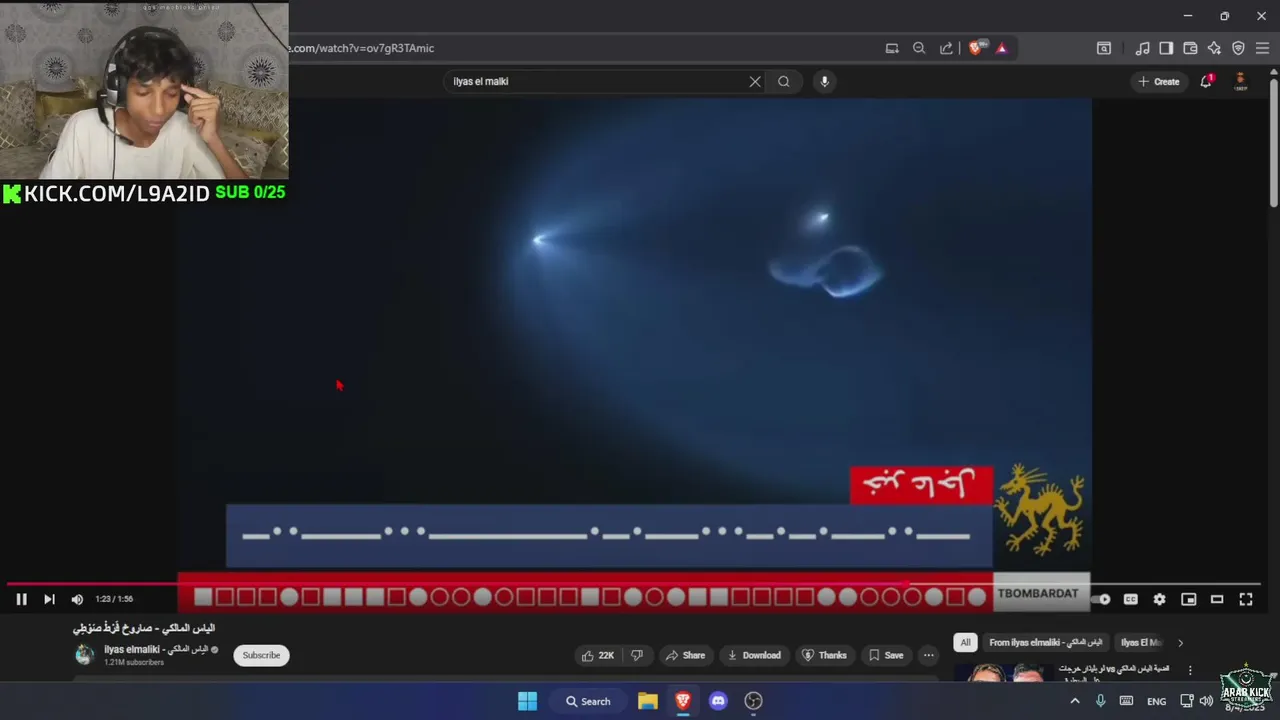Select From ilyas elmaliki chip
Screen dimensions: 1280x720
pyautogui.click(x=1045, y=642)
